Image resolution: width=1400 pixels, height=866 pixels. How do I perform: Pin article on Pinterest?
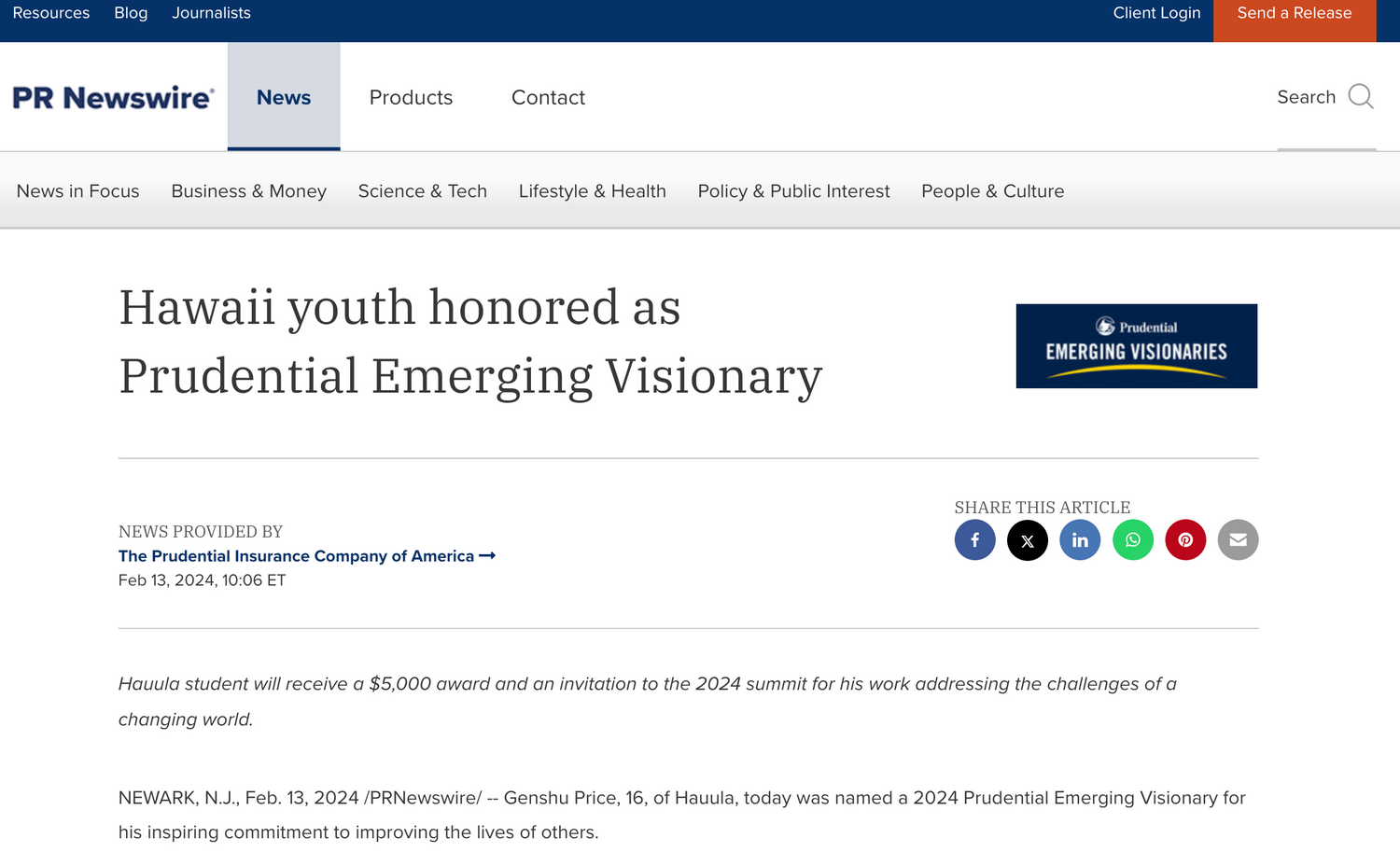pos(1185,540)
